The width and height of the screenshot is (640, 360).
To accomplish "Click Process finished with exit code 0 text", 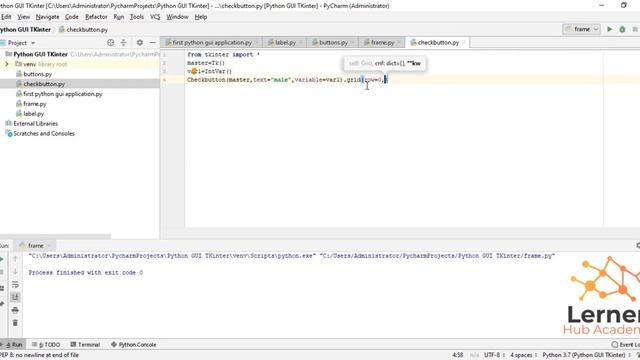I will (86, 272).
